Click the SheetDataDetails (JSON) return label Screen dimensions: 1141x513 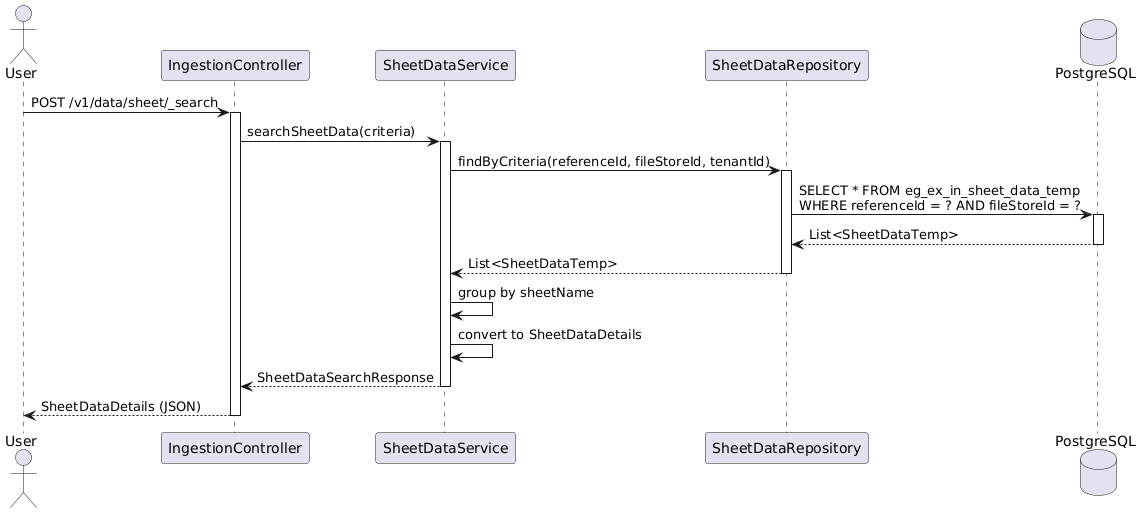pyautogui.click(x=121, y=406)
